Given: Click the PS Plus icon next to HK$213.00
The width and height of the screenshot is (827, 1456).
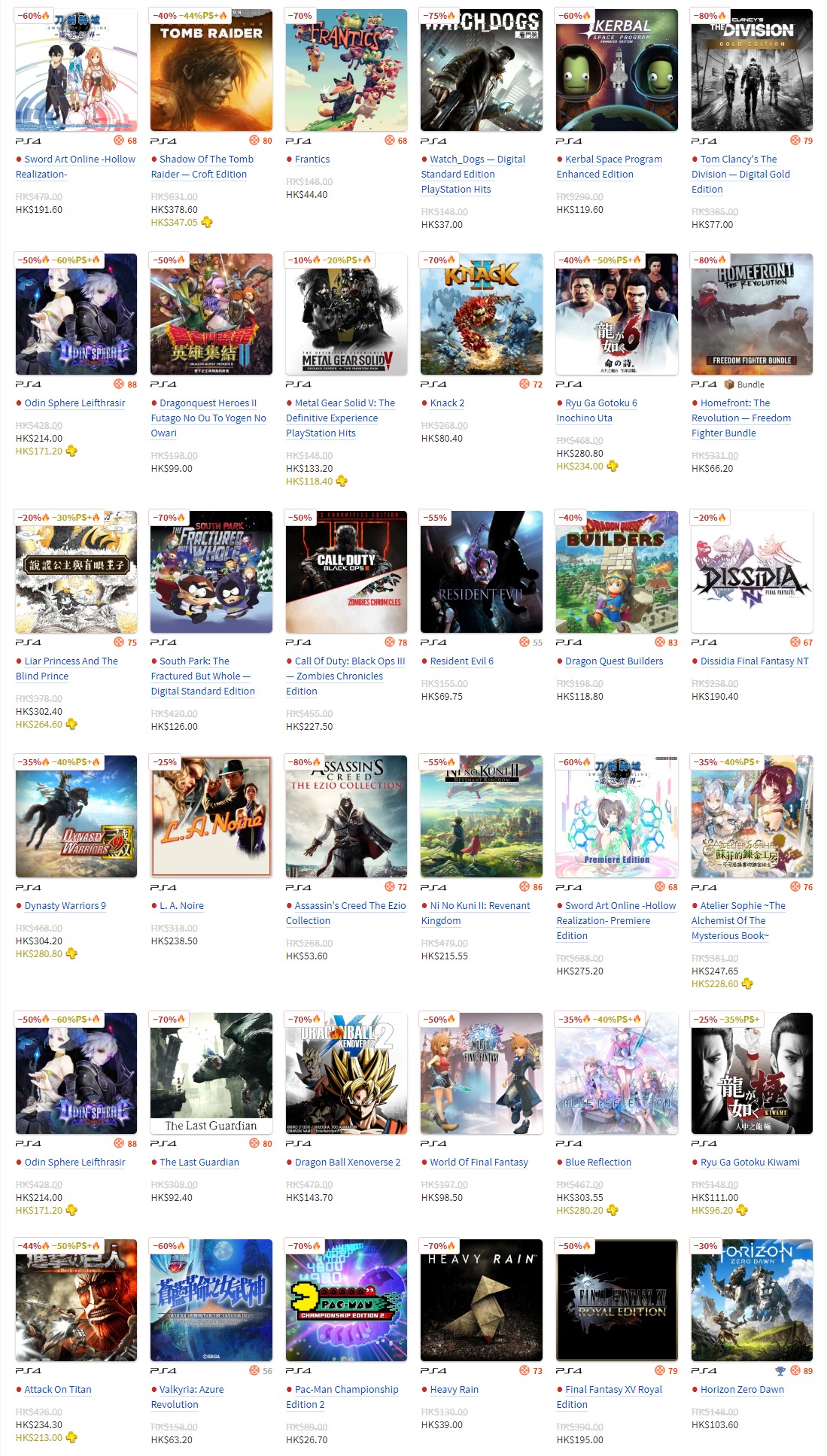Looking at the screenshot, I should point(71,1437).
